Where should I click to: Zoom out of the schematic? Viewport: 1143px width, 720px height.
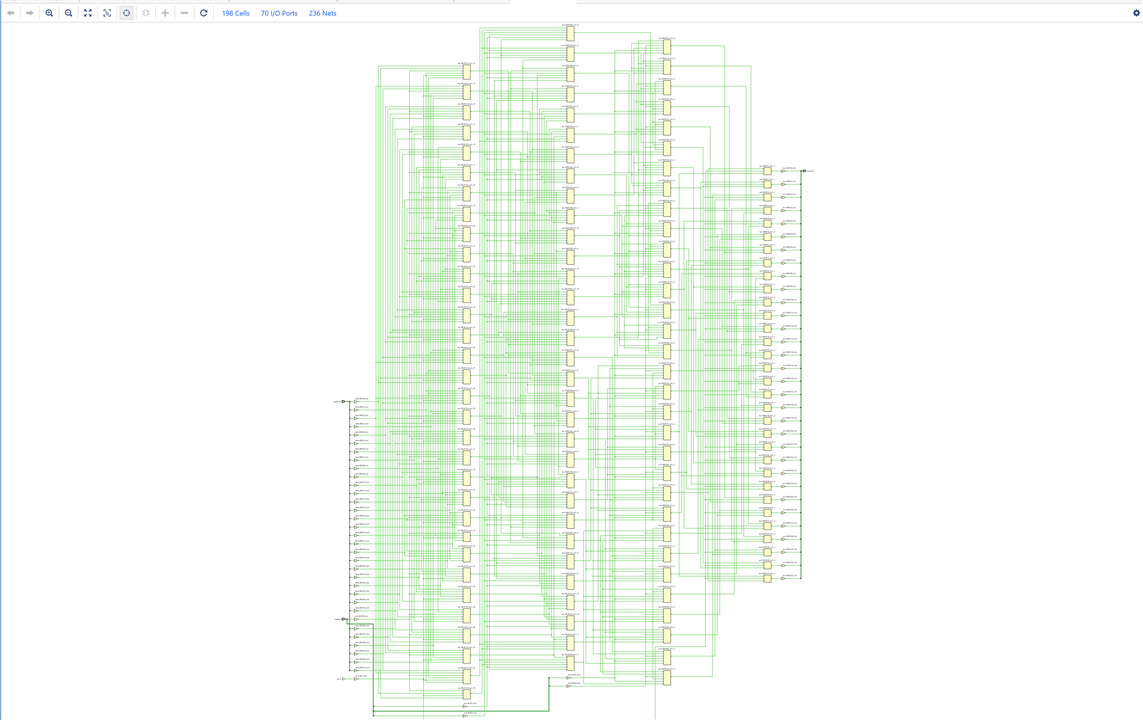69,13
